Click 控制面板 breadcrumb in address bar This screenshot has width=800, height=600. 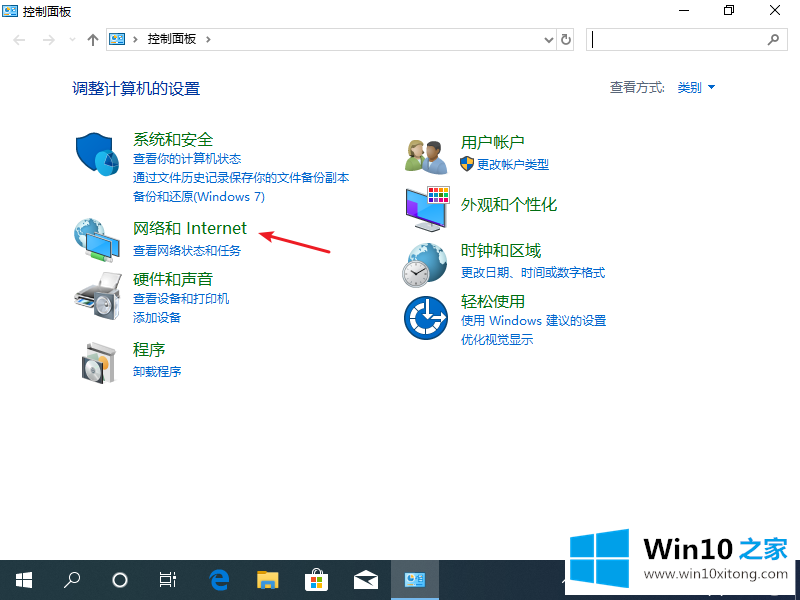point(171,39)
